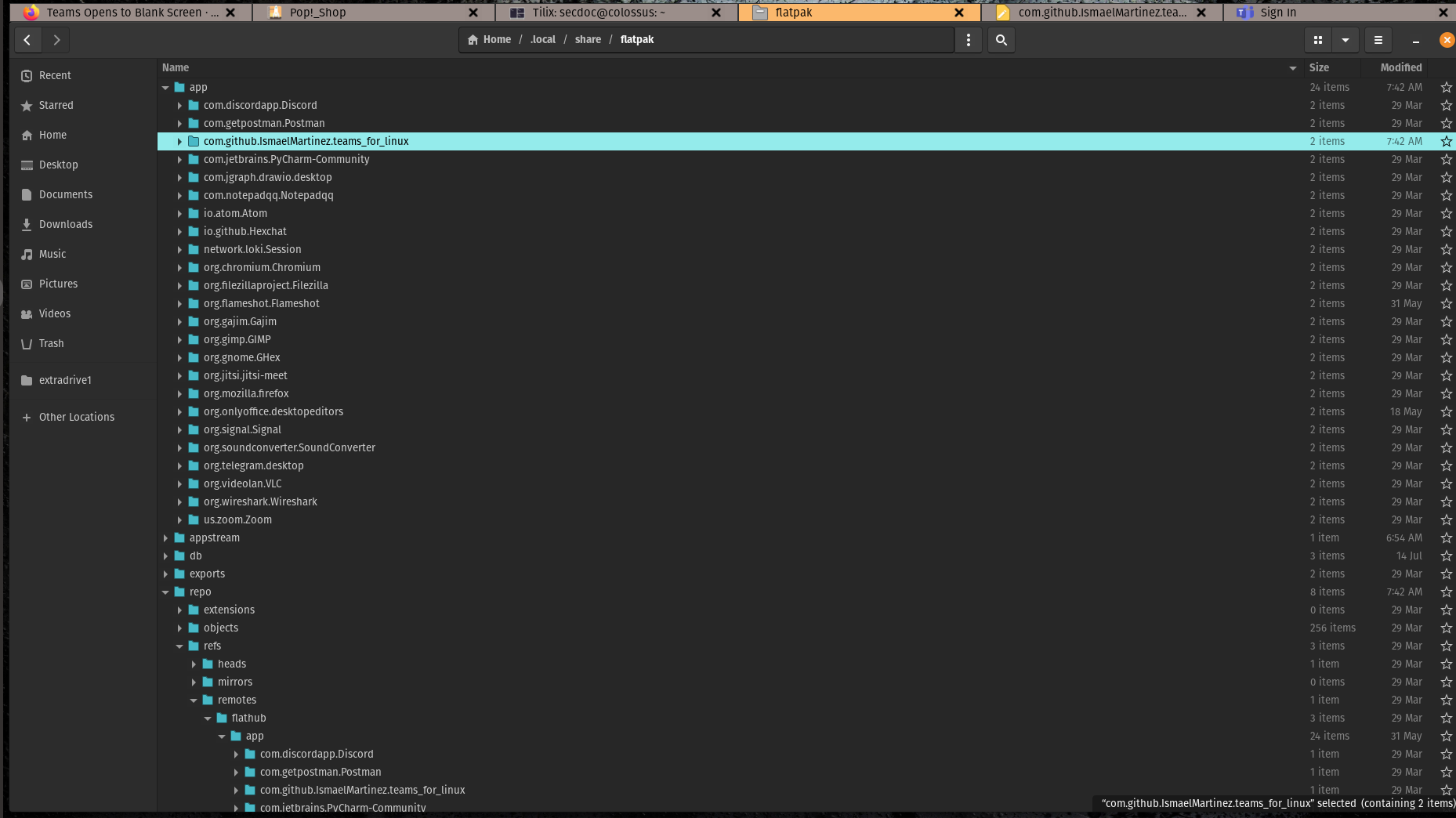1456x818 pixels.
Task: Open the view options dropdown arrow
Action: [x=1346, y=40]
